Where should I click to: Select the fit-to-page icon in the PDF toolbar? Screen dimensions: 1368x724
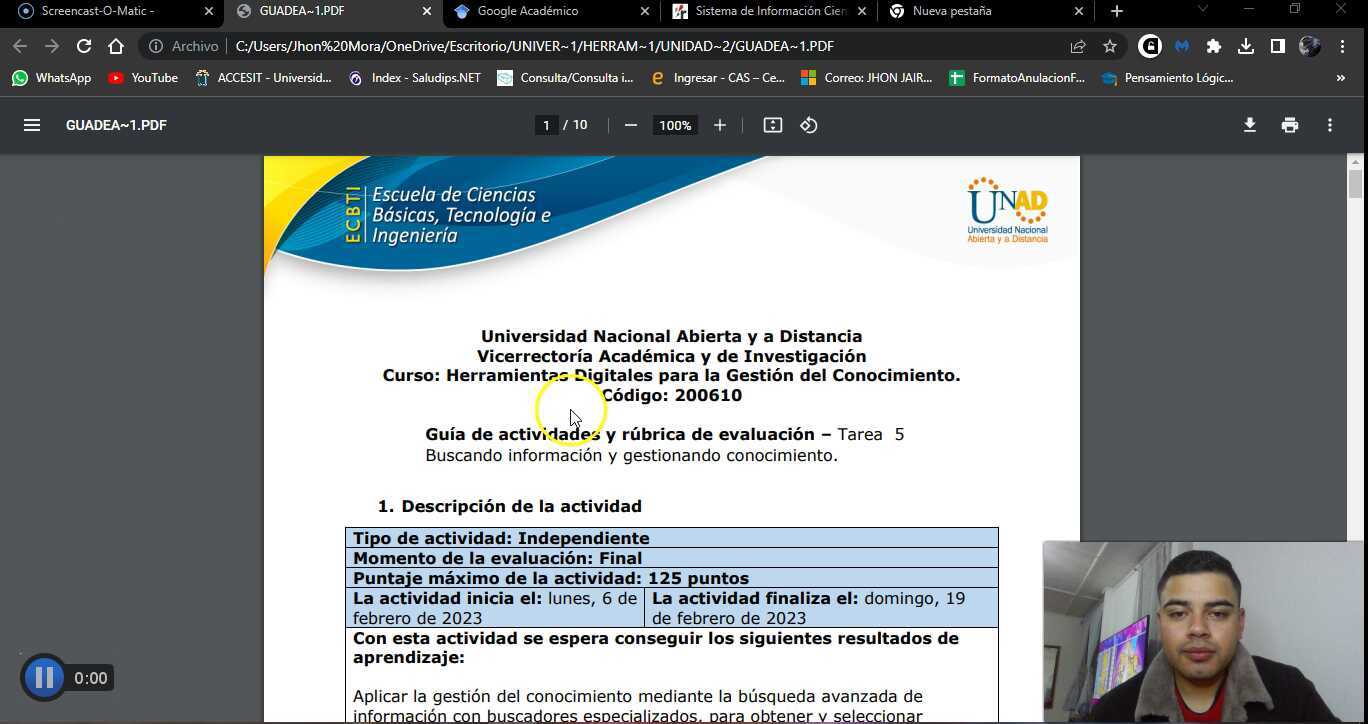click(771, 125)
